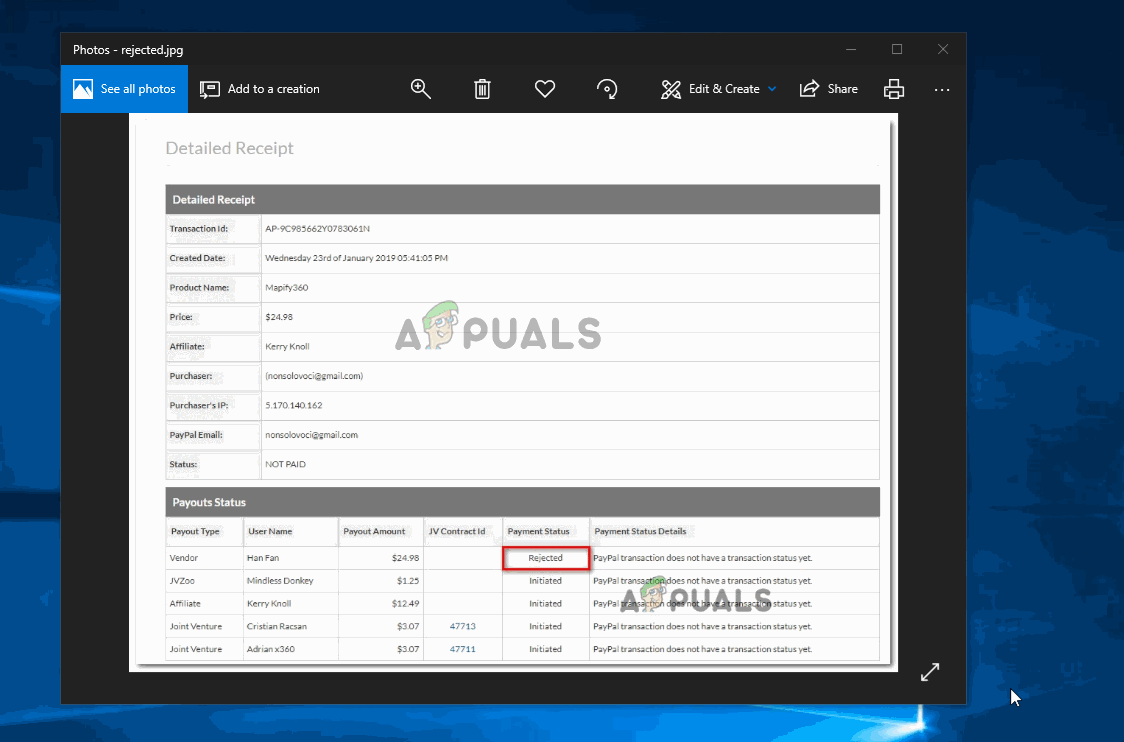This screenshot has height=742, width=1124.
Task: Click the Detailed Receipt page heading
Action: click(229, 148)
